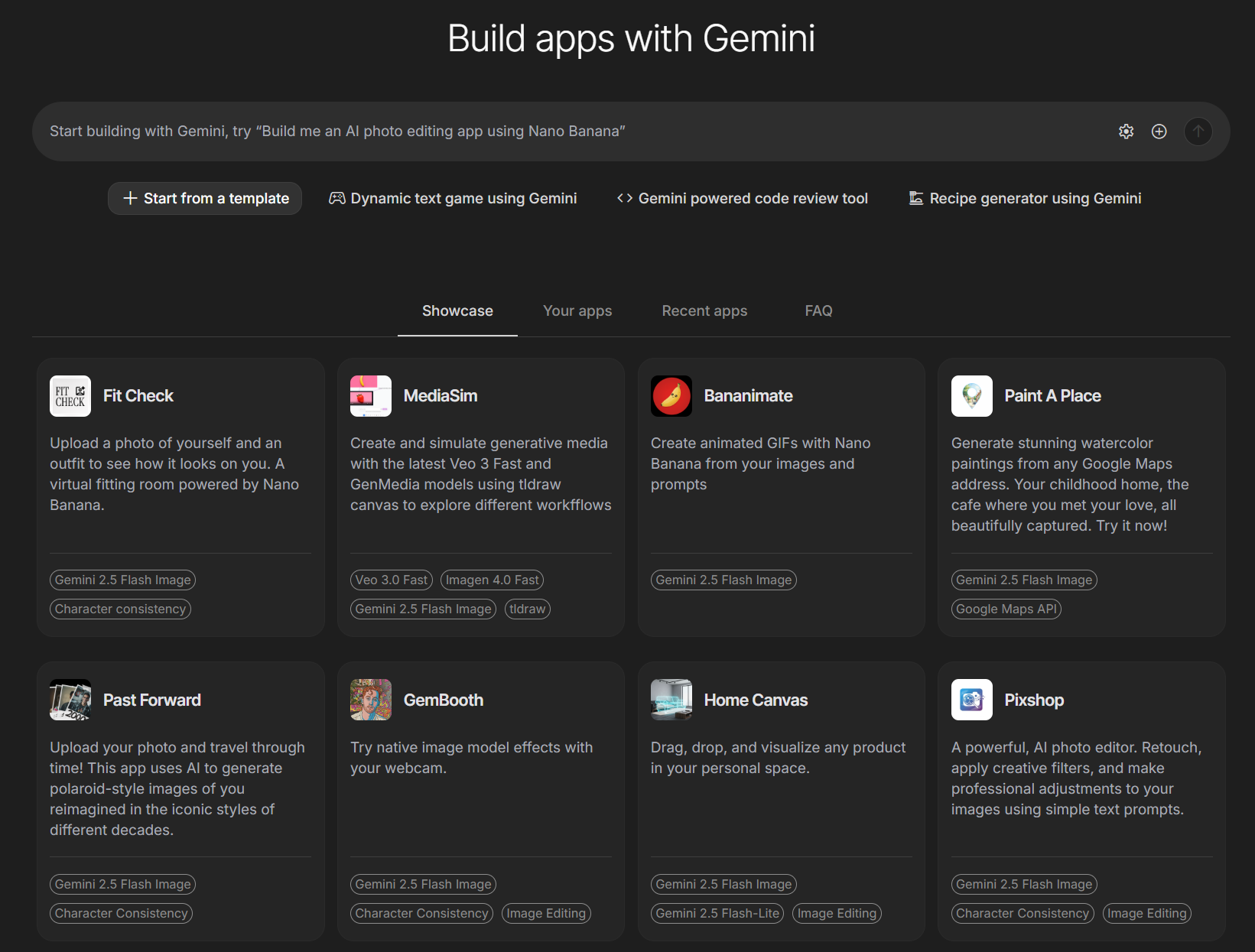Click the Pixshop app icon

(x=972, y=700)
